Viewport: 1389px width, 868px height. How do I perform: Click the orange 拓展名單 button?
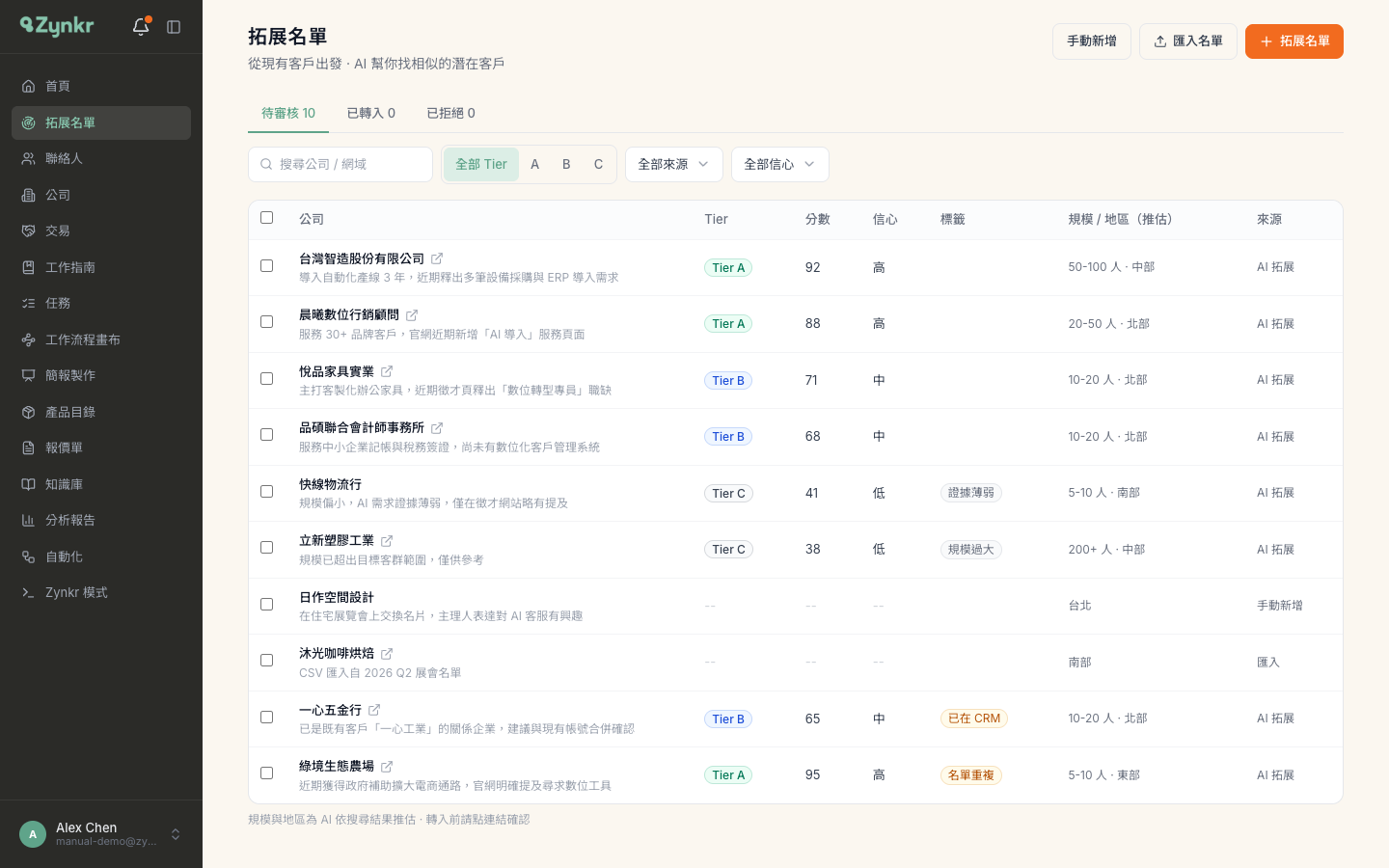coord(1294,41)
